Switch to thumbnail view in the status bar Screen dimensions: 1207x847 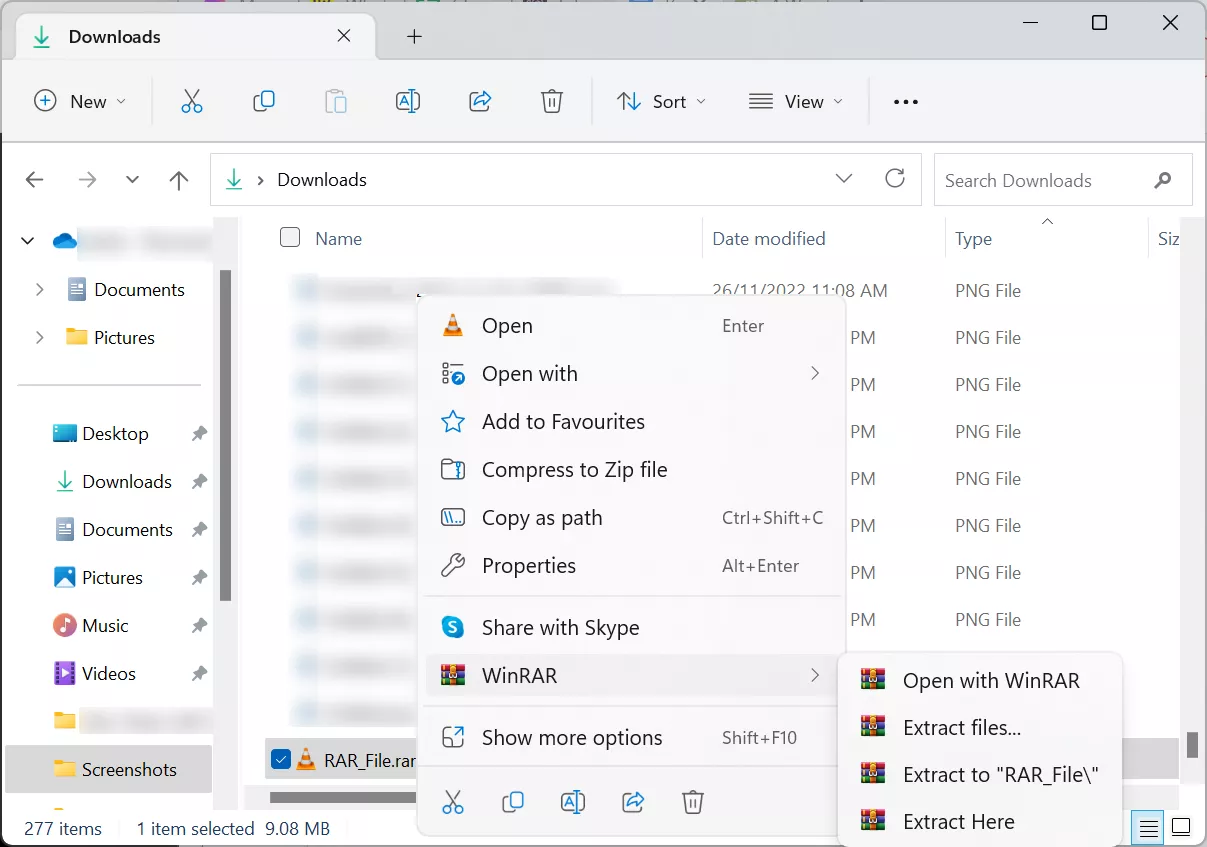1181,828
